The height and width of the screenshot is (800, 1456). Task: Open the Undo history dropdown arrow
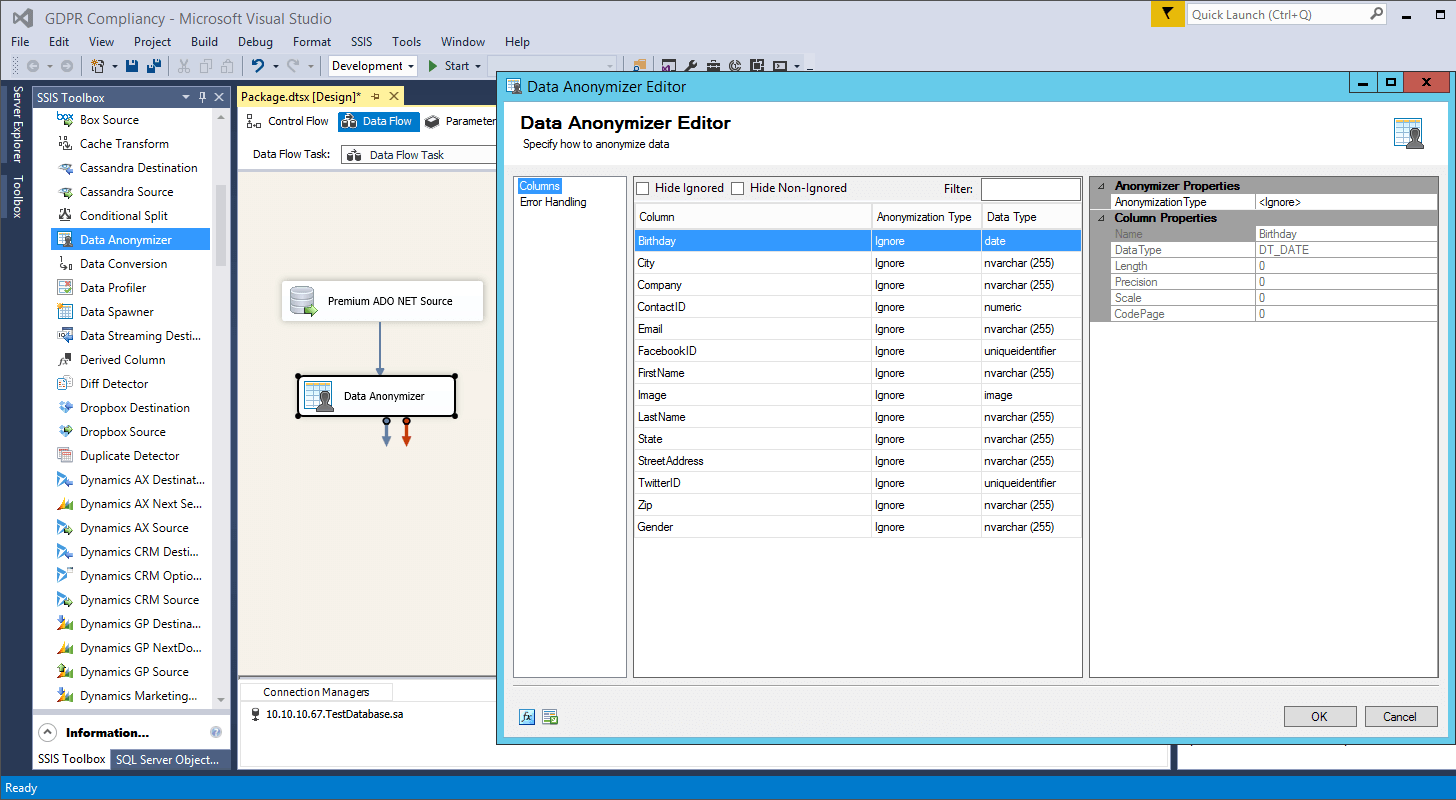pos(276,66)
